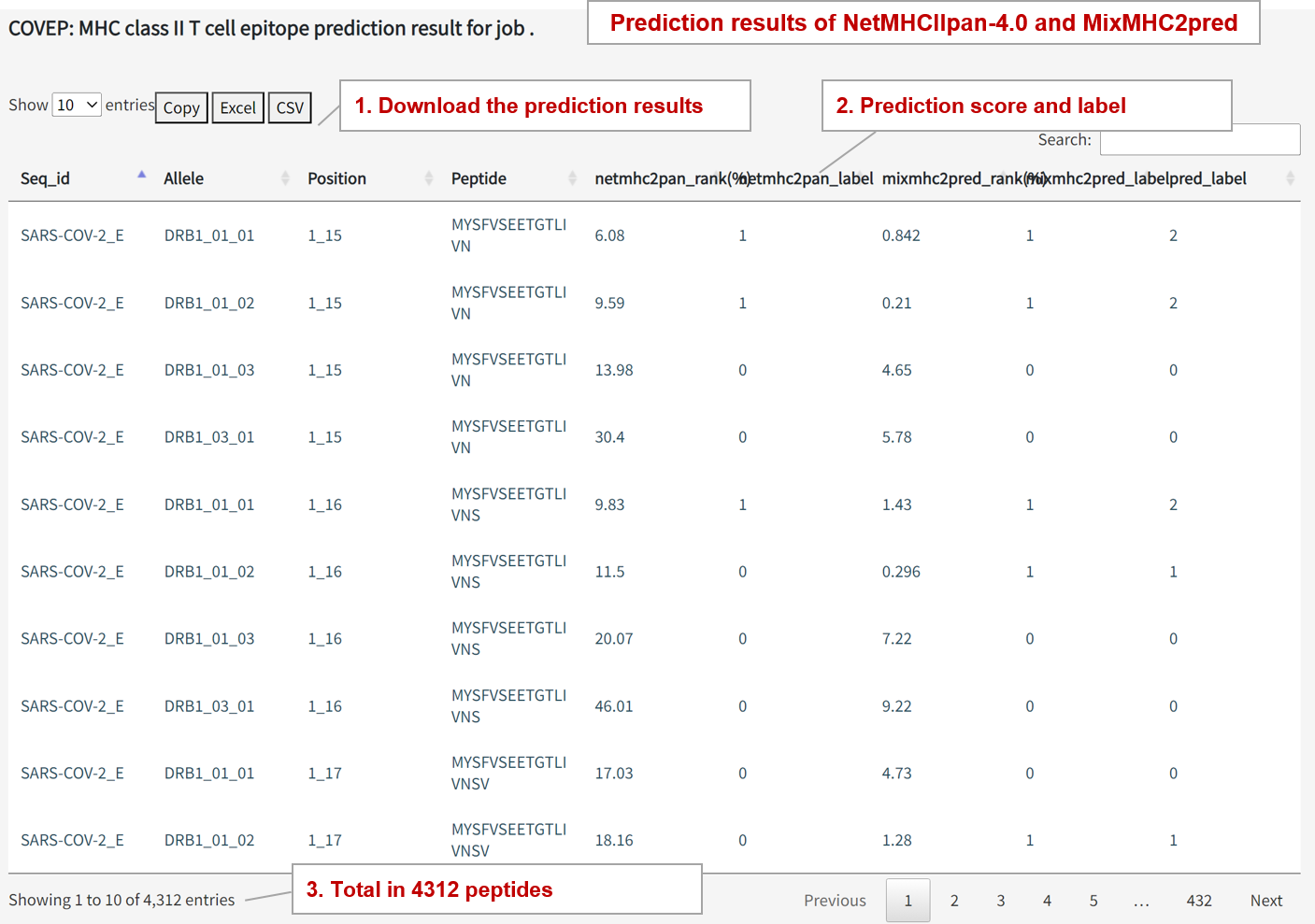
Task: Select page 5 in pagination
Action: (x=1093, y=901)
